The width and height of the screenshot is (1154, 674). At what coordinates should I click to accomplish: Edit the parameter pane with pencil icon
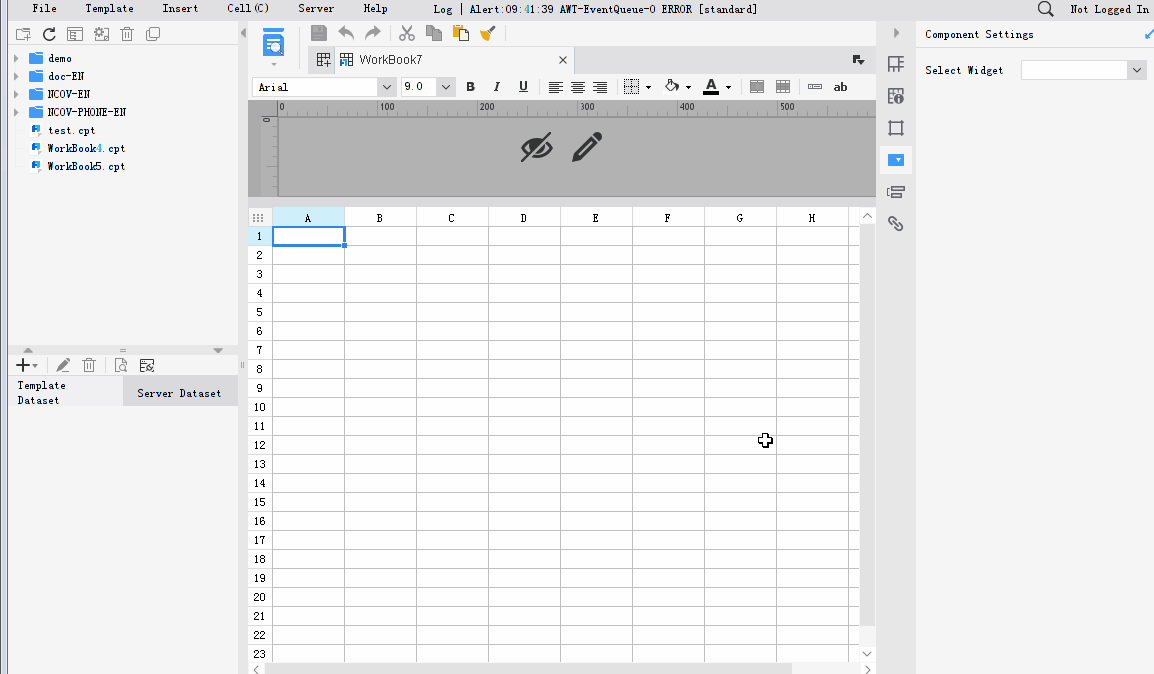coord(587,146)
